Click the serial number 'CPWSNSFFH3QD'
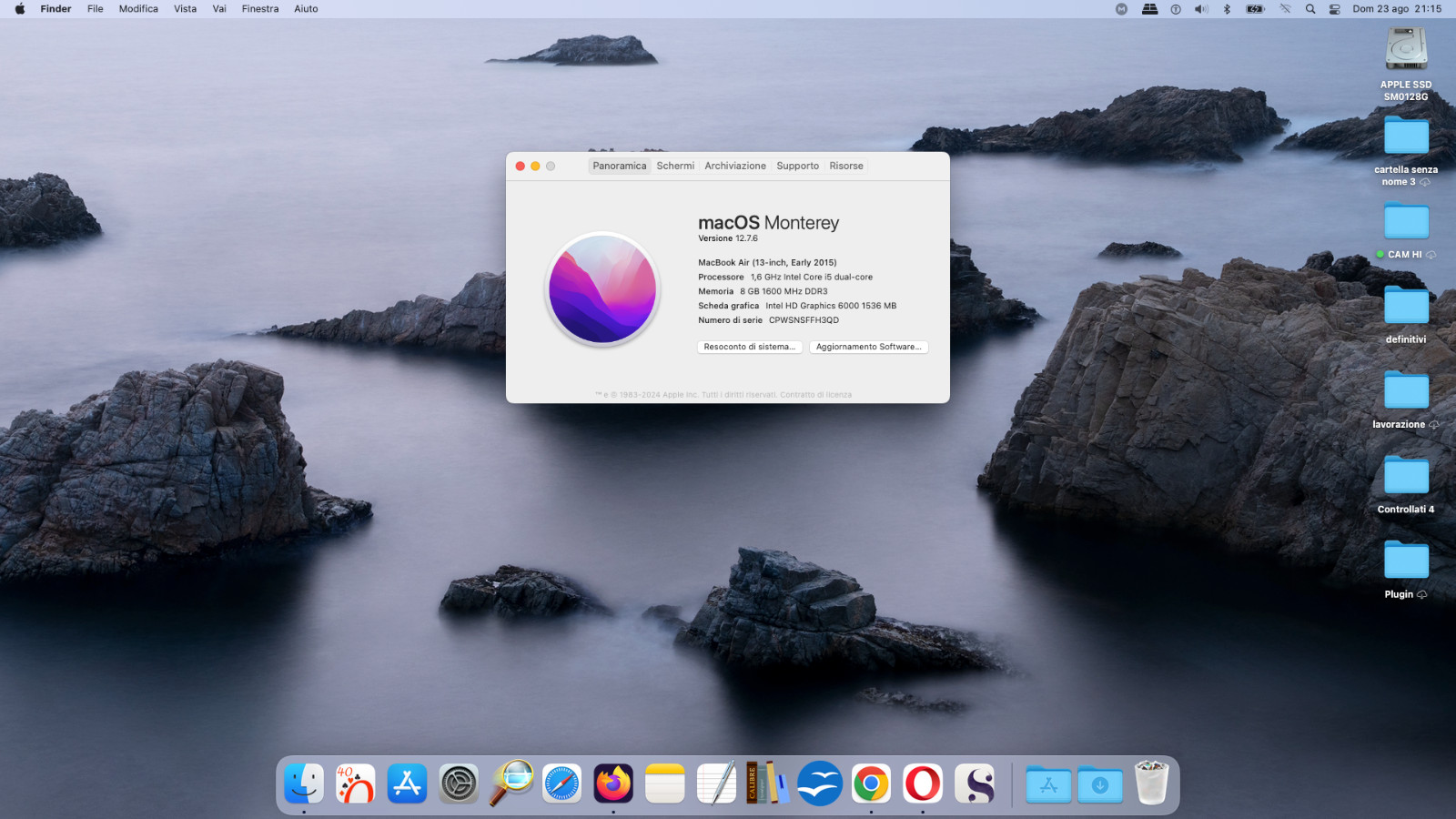This screenshot has height=819, width=1456. pos(804,320)
